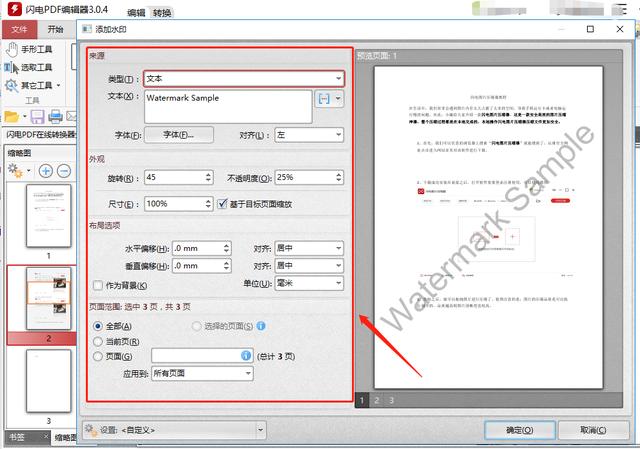Toggle 'scale relative to target page' checkbox

[222, 204]
